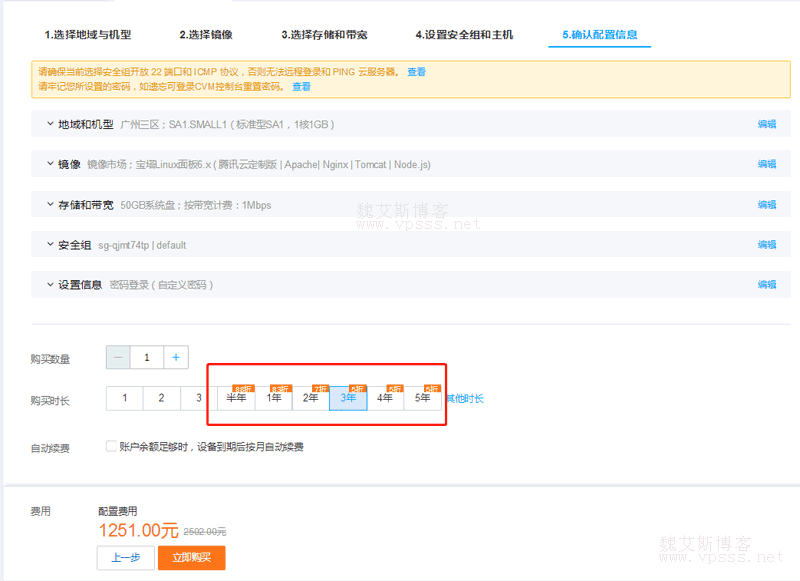Switch to 4.设置安全组和主机 step
This screenshot has height=581, width=800.
(x=464, y=35)
